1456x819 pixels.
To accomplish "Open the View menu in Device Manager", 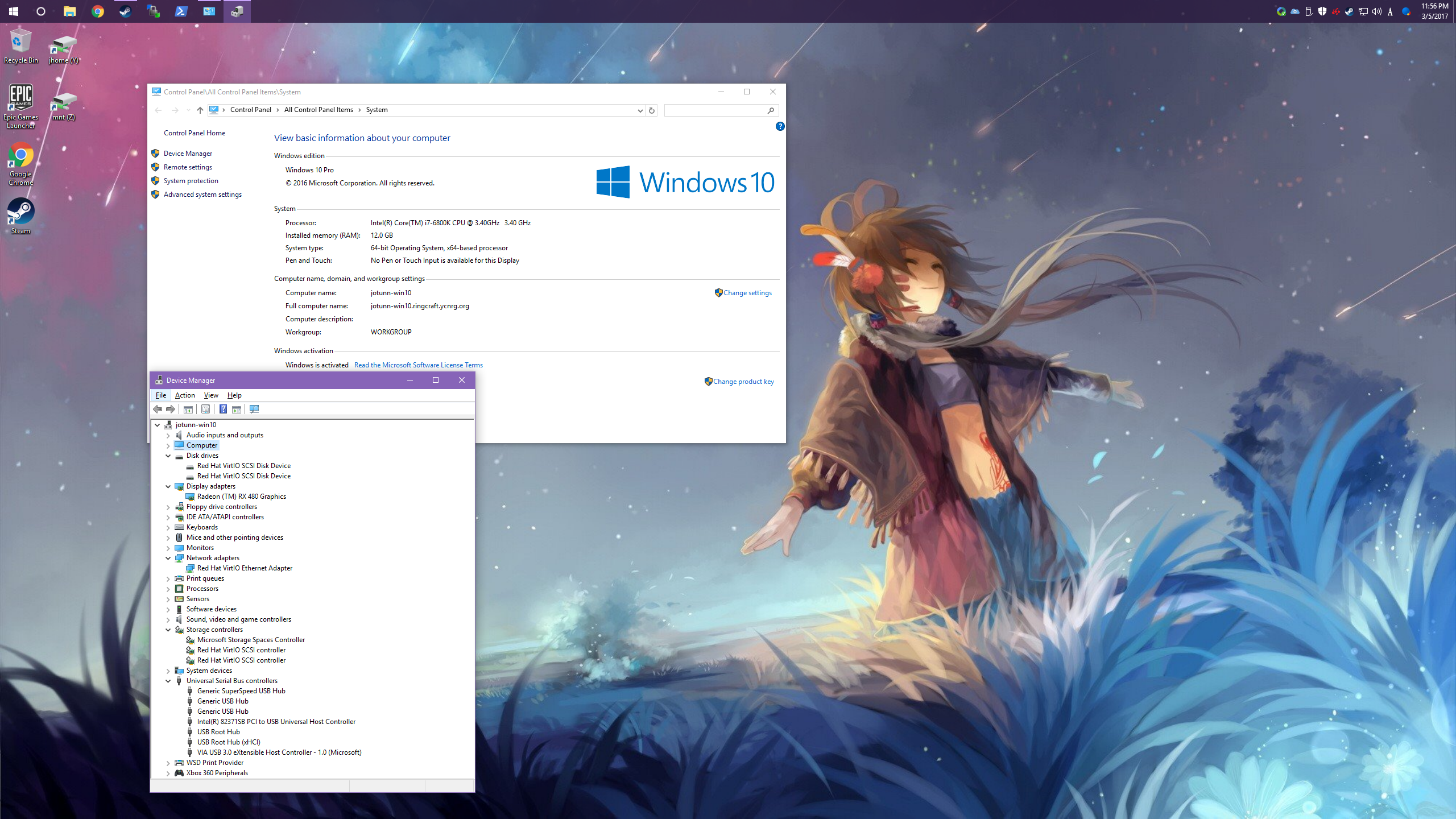I will click(x=210, y=395).
